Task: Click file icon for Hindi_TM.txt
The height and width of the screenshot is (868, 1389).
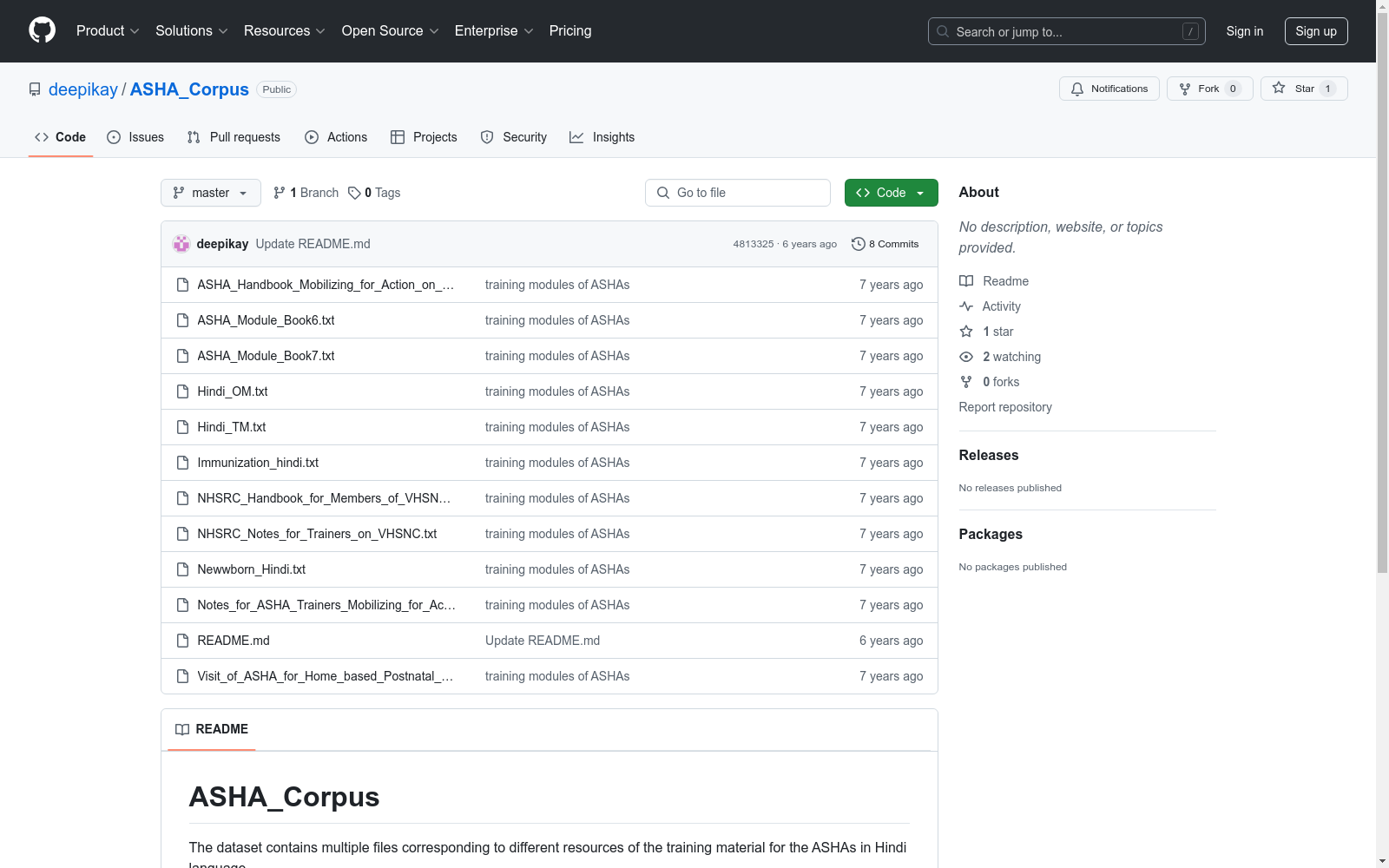Action: (182, 427)
